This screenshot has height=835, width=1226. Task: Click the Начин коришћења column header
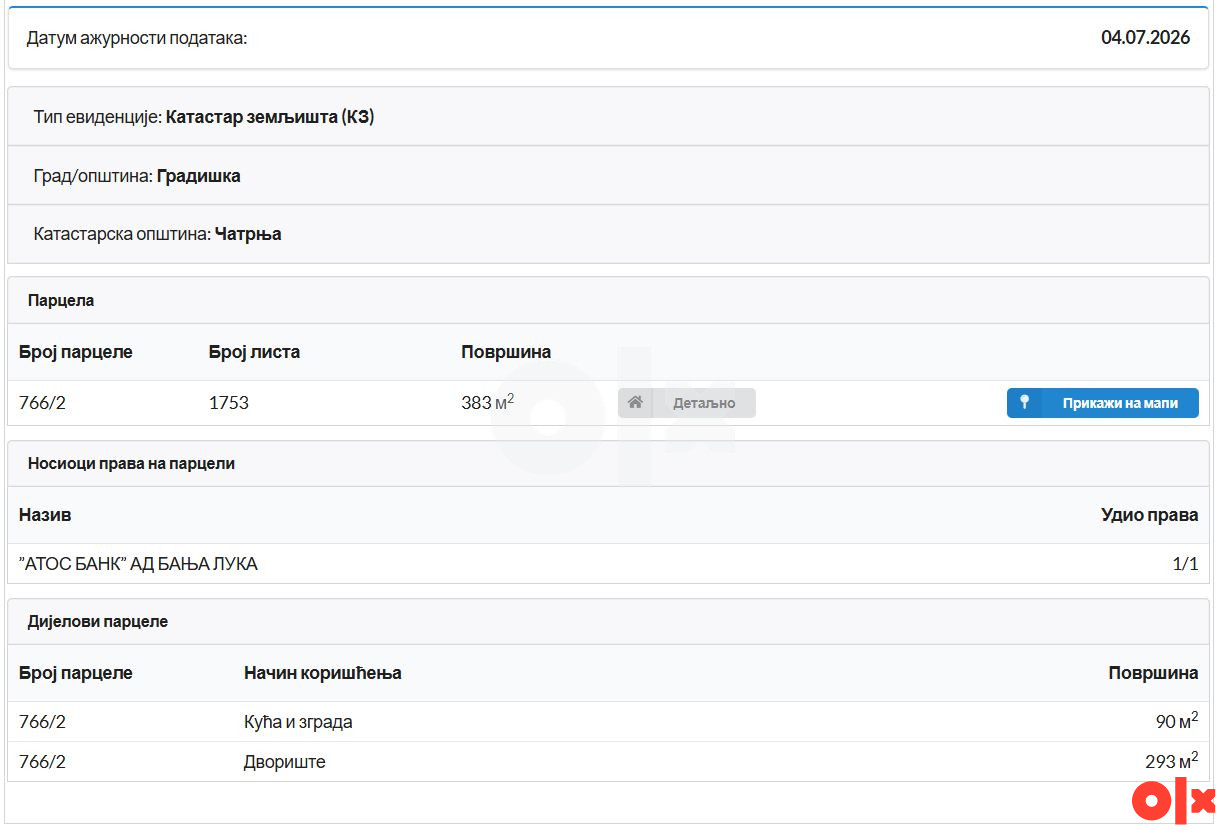322,673
